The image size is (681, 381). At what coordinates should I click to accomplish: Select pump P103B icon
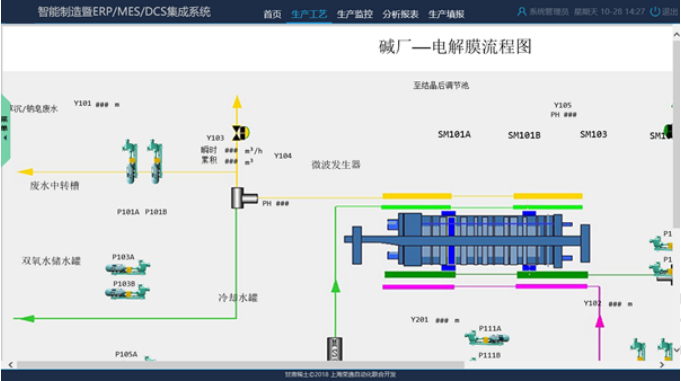128,293
